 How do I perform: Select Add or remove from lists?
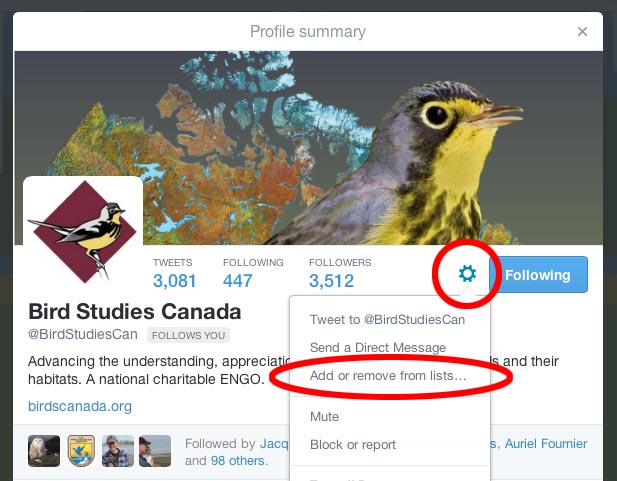coord(388,376)
